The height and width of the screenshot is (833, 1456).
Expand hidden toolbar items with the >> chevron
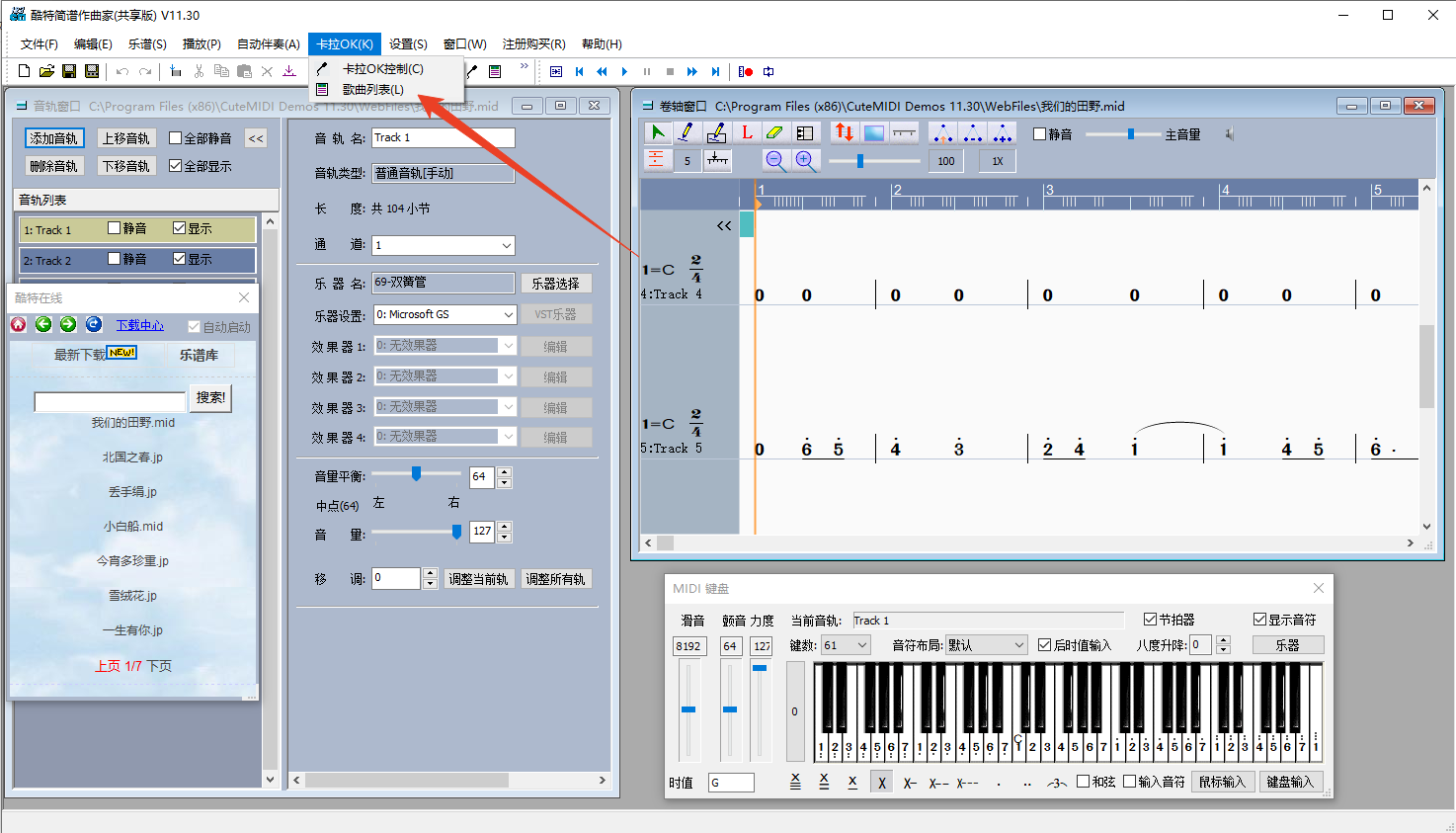tap(525, 67)
